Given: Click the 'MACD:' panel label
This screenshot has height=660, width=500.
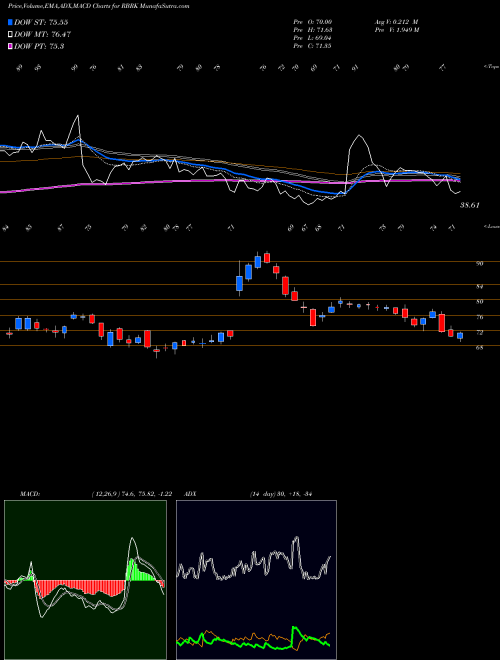Looking at the screenshot, I should [30, 494].
